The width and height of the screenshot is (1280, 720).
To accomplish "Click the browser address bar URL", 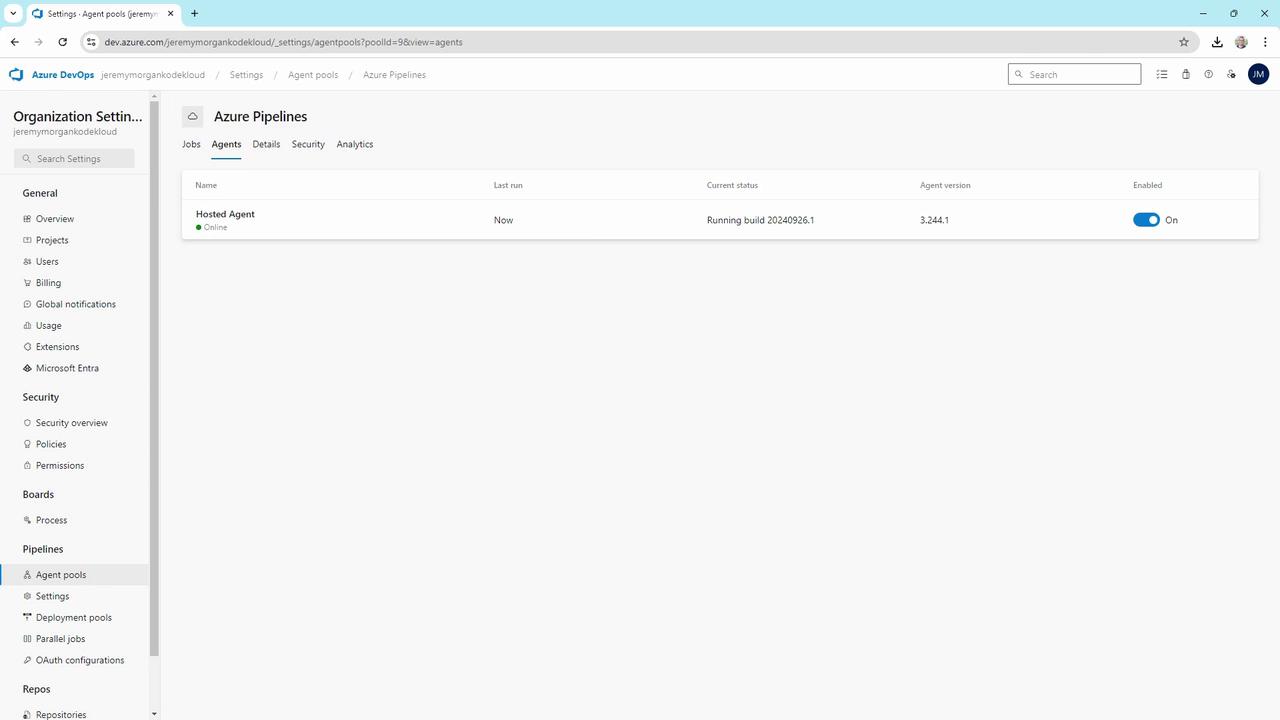I will [x=283, y=42].
